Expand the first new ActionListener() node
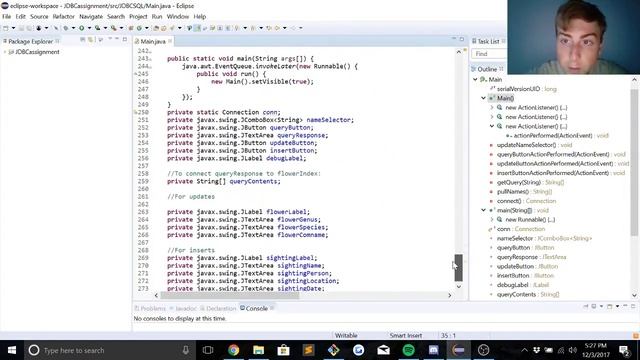Viewport: 640px width, 360px height. tap(492, 107)
